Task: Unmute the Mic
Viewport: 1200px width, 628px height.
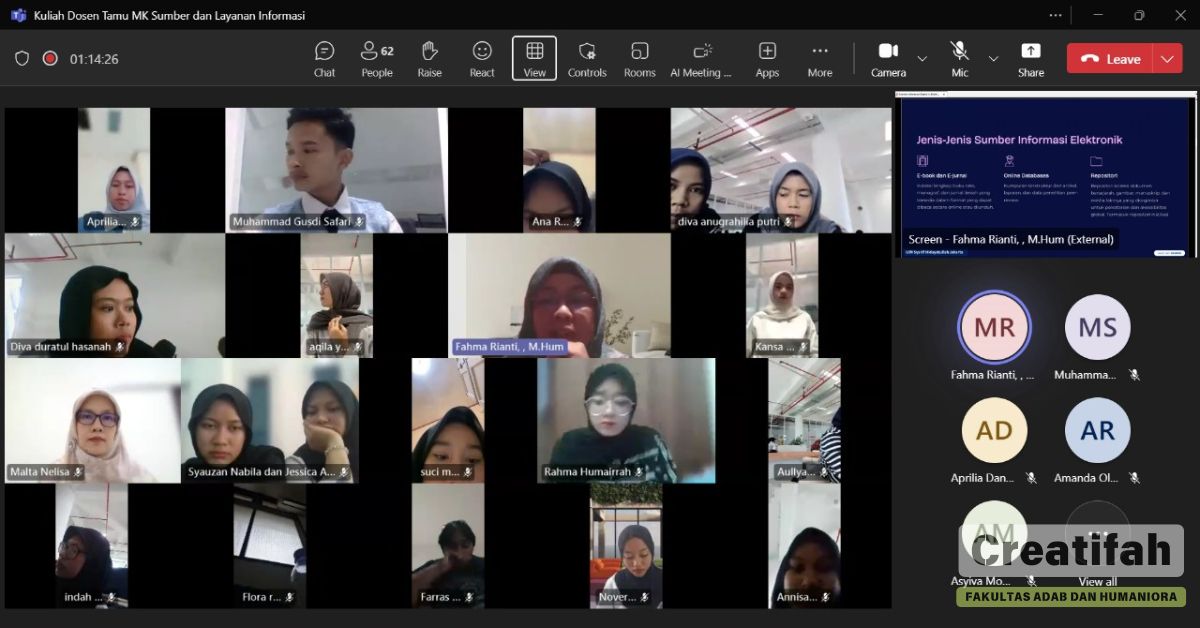Action: (960, 58)
